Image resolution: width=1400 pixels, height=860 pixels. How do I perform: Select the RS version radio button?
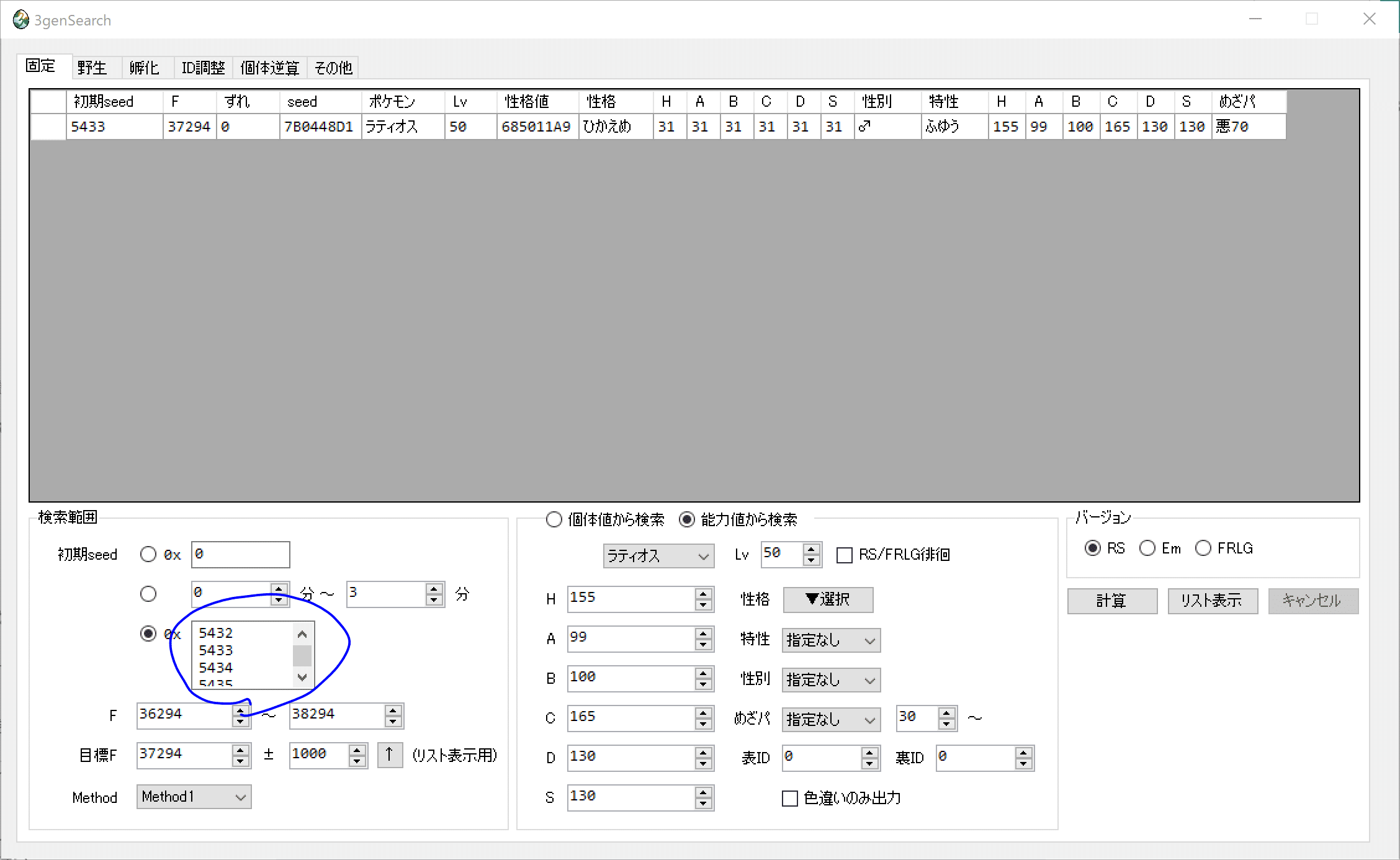pyautogui.click(x=1105, y=548)
